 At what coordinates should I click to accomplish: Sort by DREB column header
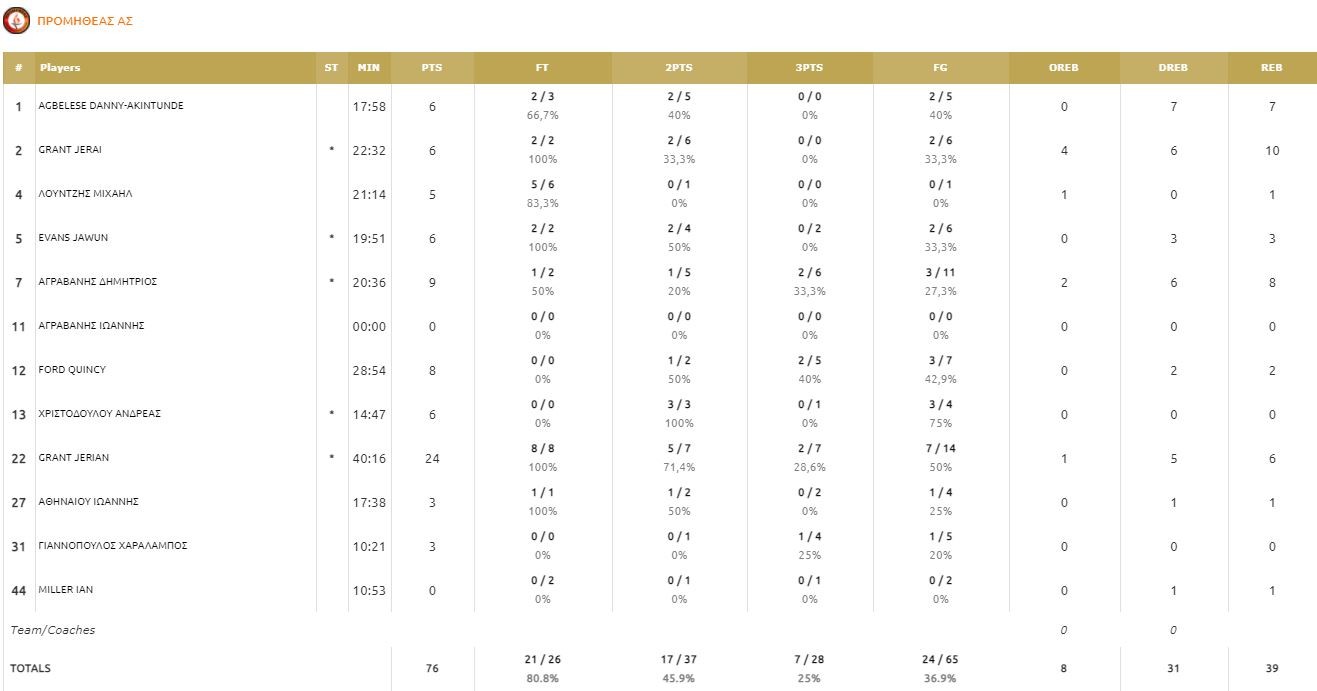click(x=1173, y=68)
